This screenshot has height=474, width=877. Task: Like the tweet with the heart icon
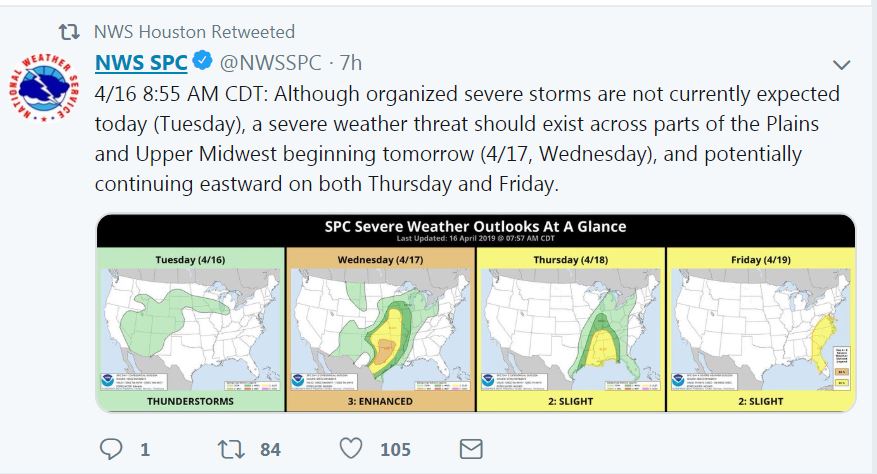(x=349, y=449)
